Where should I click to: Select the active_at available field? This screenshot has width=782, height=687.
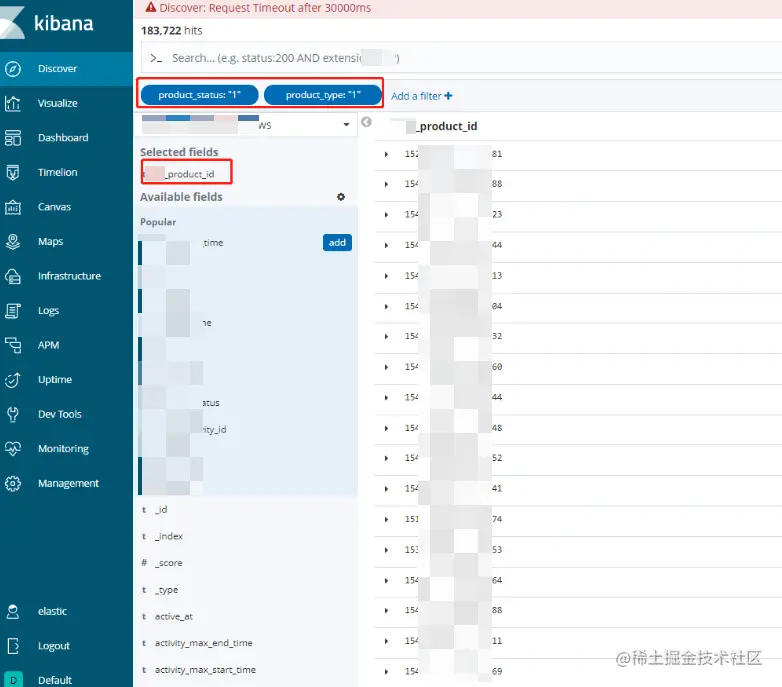click(x=174, y=617)
